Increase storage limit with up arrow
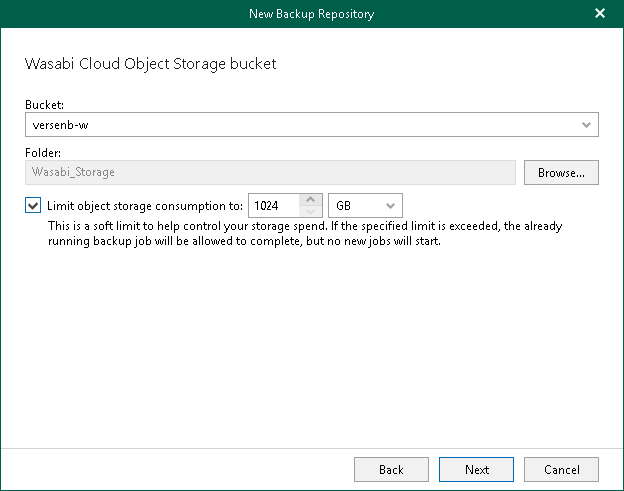Image resolution: width=624 pixels, height=491 pixels. [x=310, y=199]
